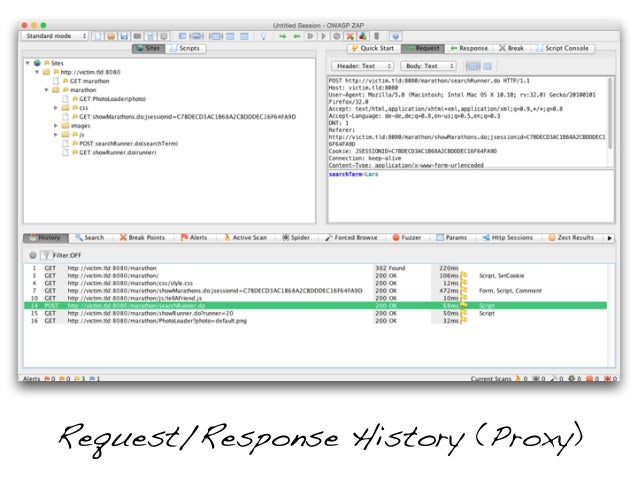Viewport: 638px width, 479px height.
Task: Click the Open Session folder icon
Action: pos(111,36)
